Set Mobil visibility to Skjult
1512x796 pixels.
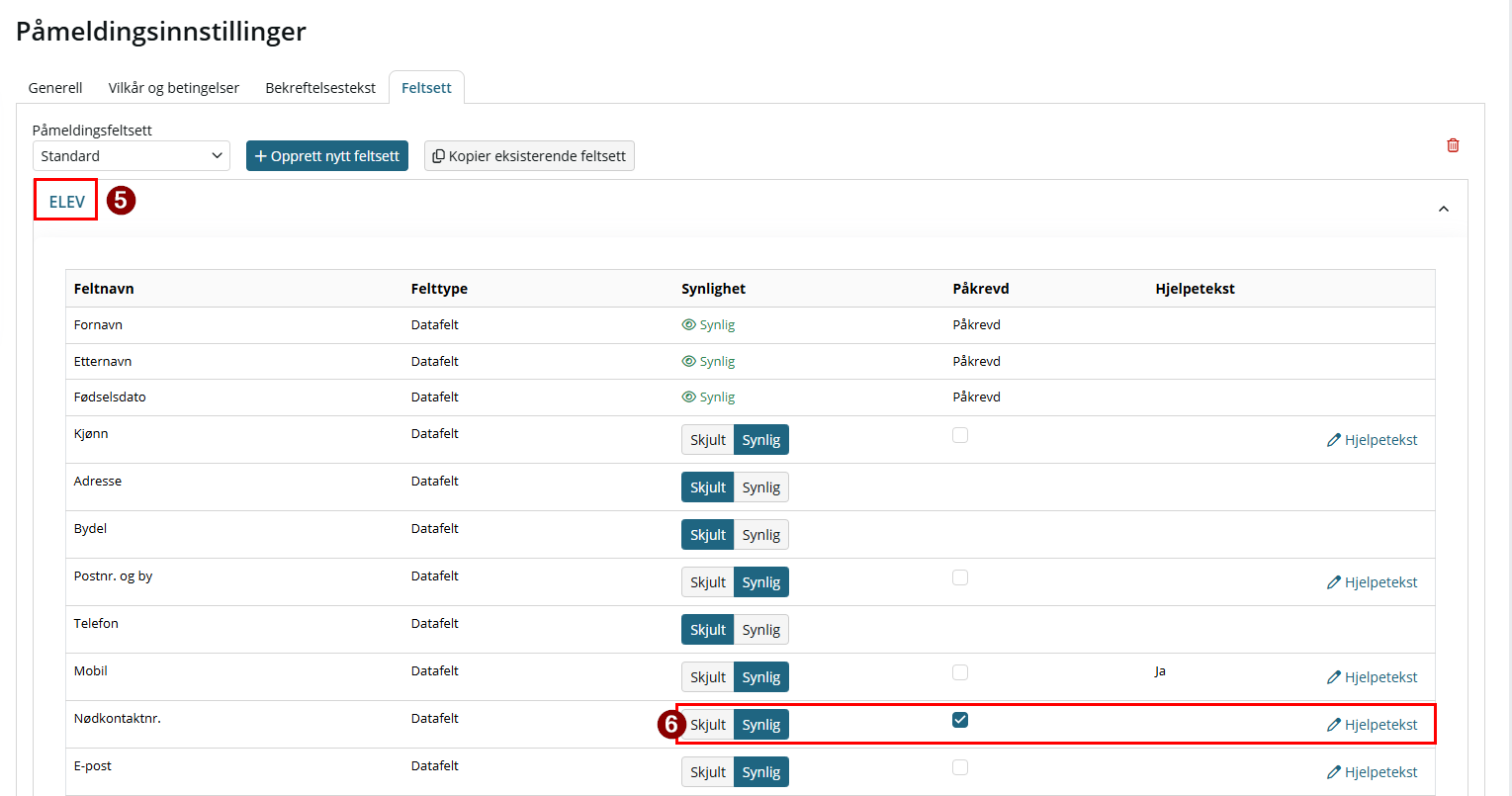coord(708,677)
